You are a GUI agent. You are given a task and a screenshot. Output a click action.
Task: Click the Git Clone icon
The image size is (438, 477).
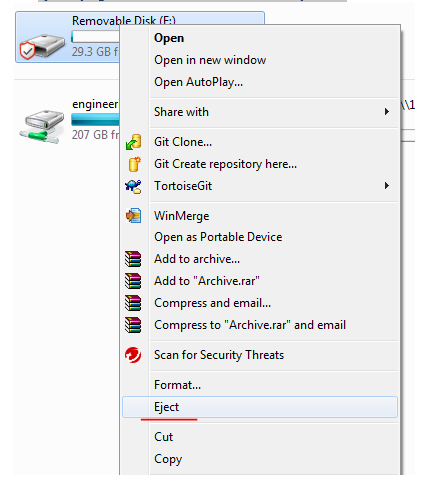pos(134,142)
